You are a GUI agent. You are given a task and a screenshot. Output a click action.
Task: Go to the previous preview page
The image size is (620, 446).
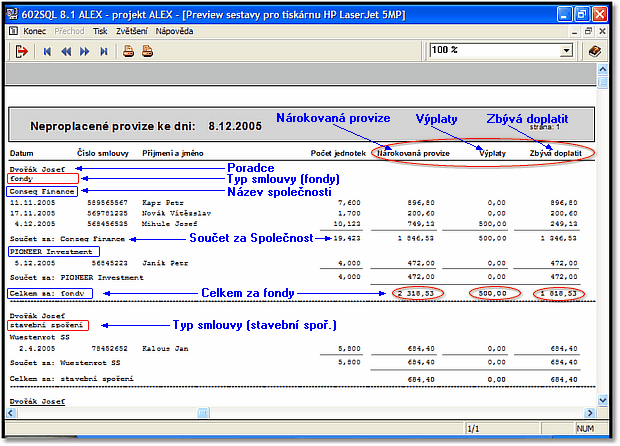[66, 51]
